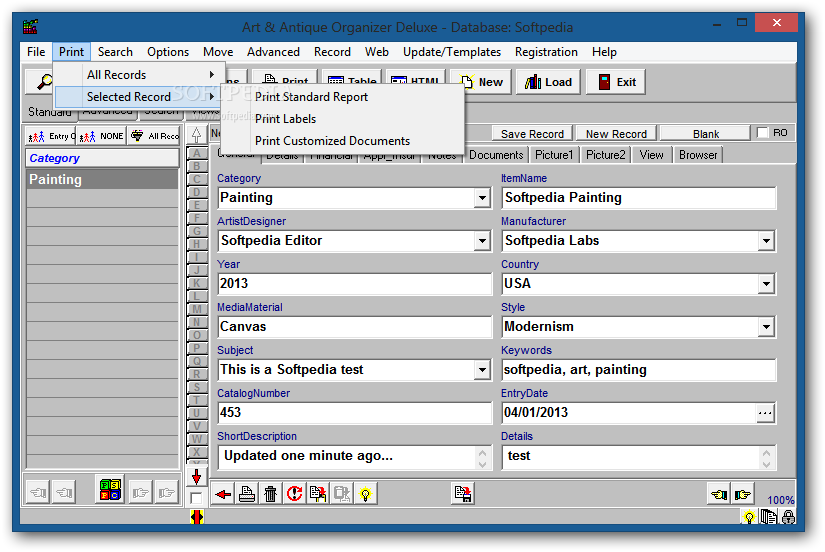The height and width of the screenshot is (552, 825).
Task: Open the Update/Templates menu
Action: pos(451,52)
